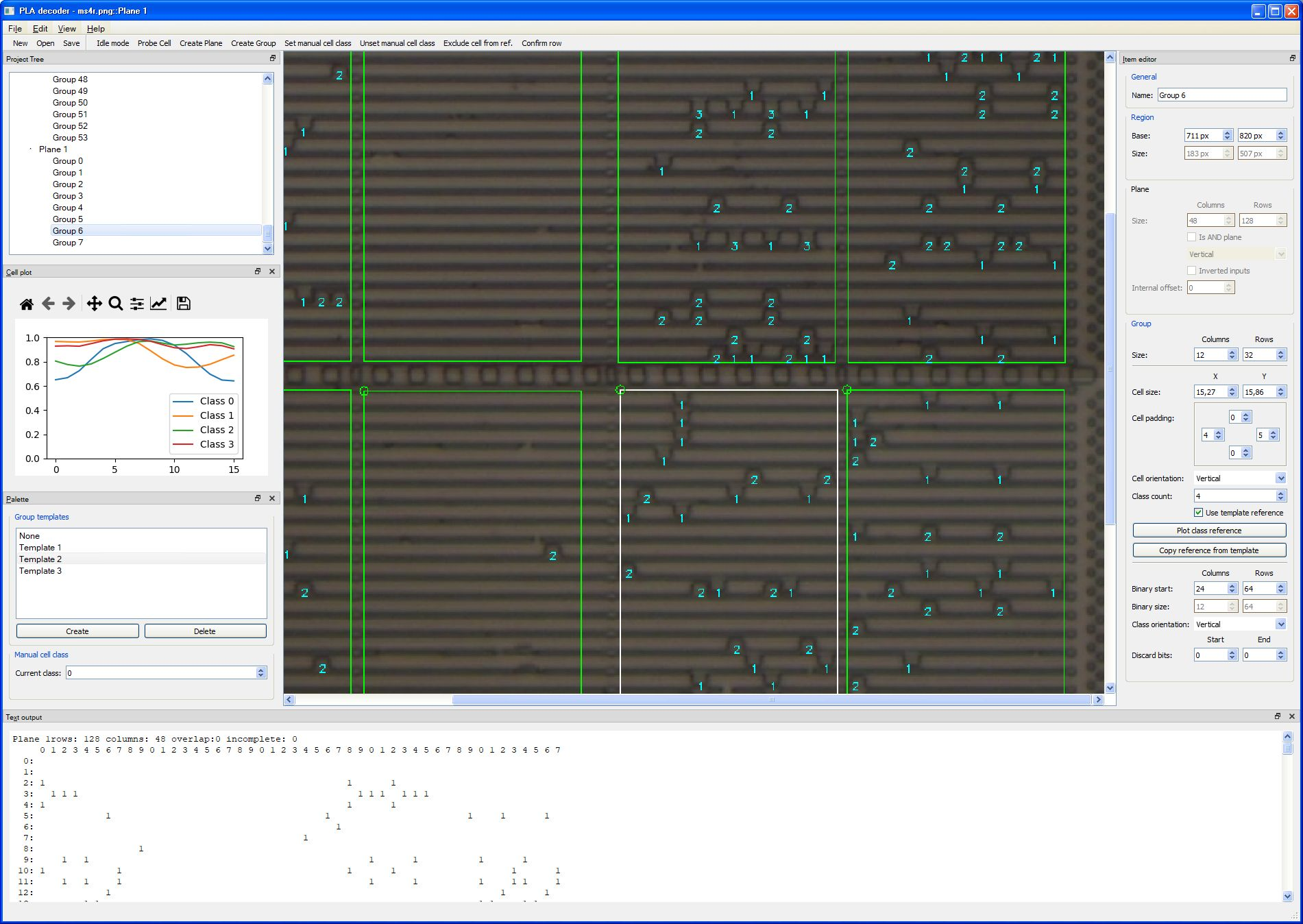Image resolution: width=1303 pixels, height=924 pixels.
Task: Click the forward arrow in Cell plot toolbar
Action: click(x=69, y=304)
